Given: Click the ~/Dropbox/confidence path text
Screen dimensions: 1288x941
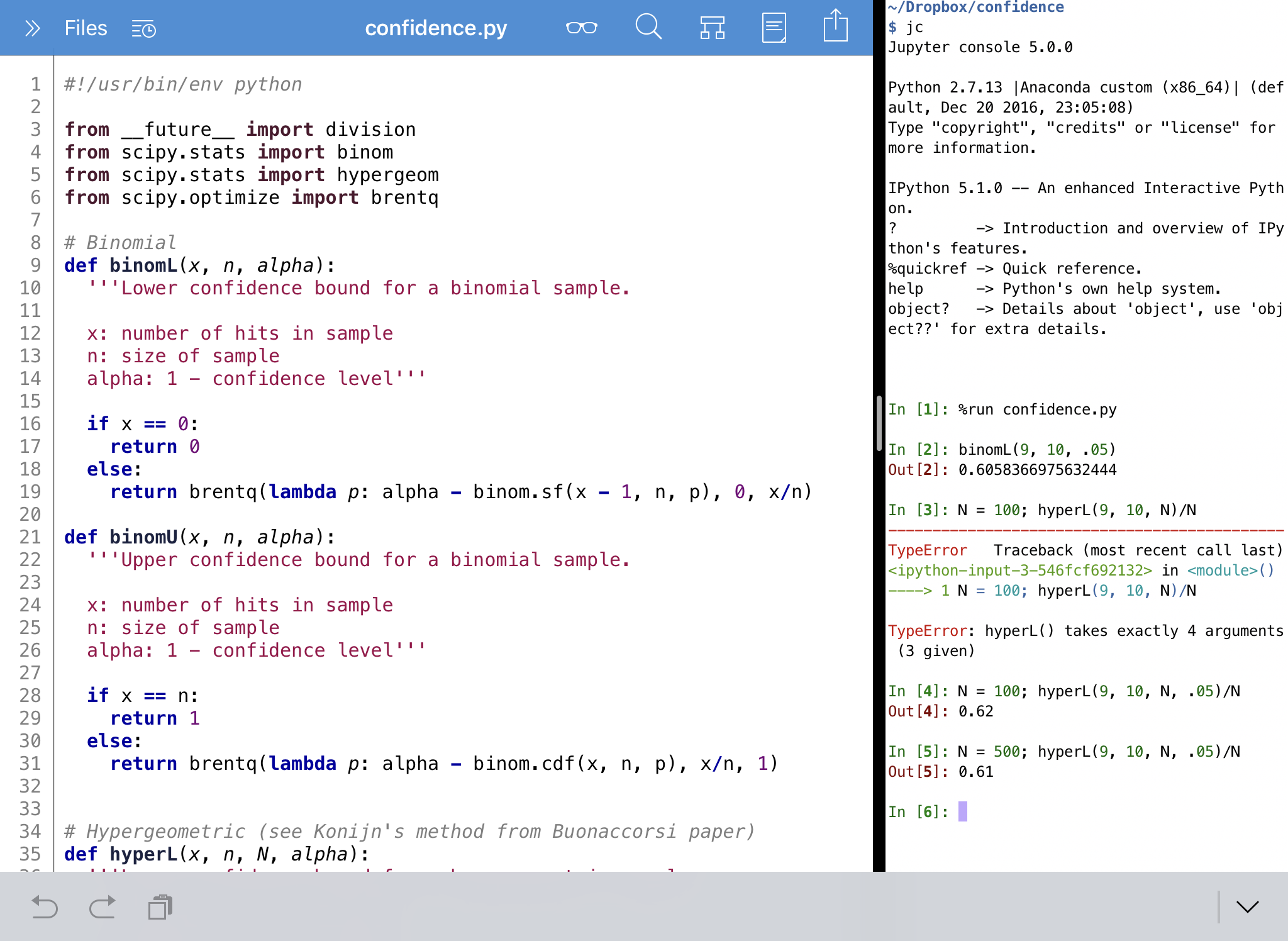Looking at the screenshot, I should 975,8.
